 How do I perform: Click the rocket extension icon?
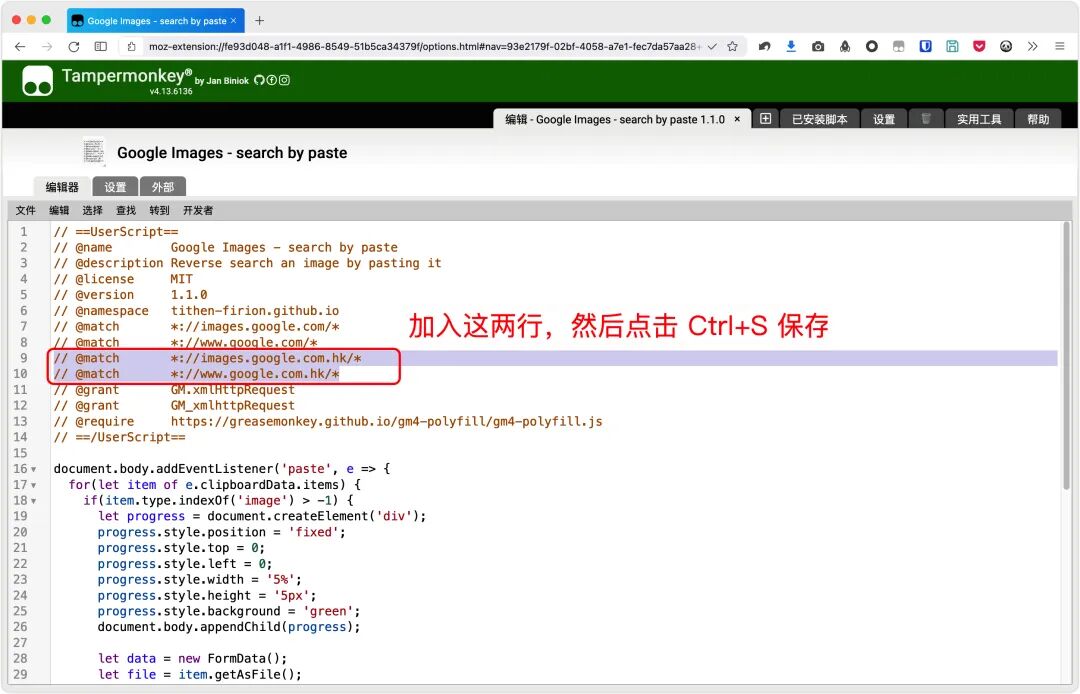tap(844, 47)
